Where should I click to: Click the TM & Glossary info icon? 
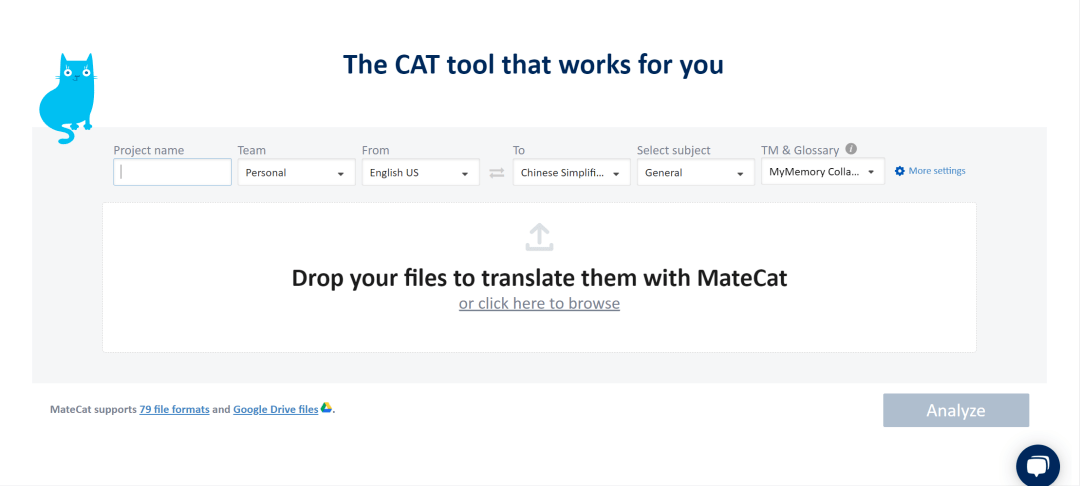851,149
